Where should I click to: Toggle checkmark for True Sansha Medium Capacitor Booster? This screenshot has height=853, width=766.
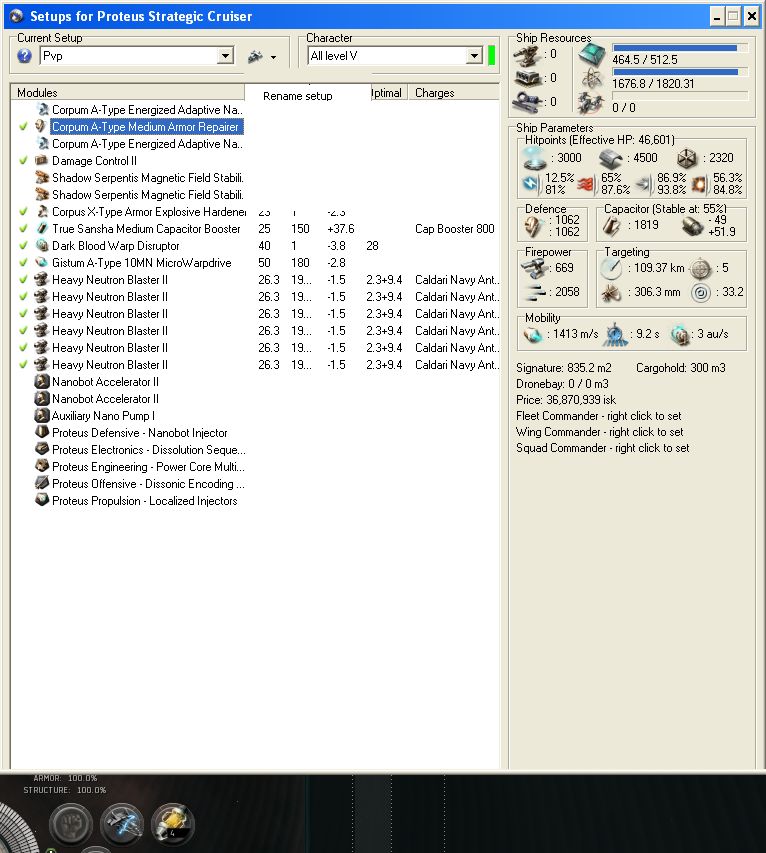tap(23, 228)
